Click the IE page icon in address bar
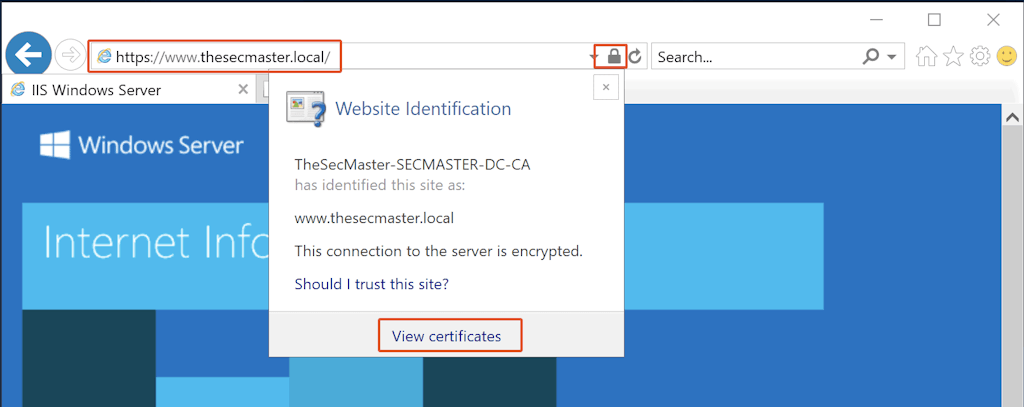 104,57
